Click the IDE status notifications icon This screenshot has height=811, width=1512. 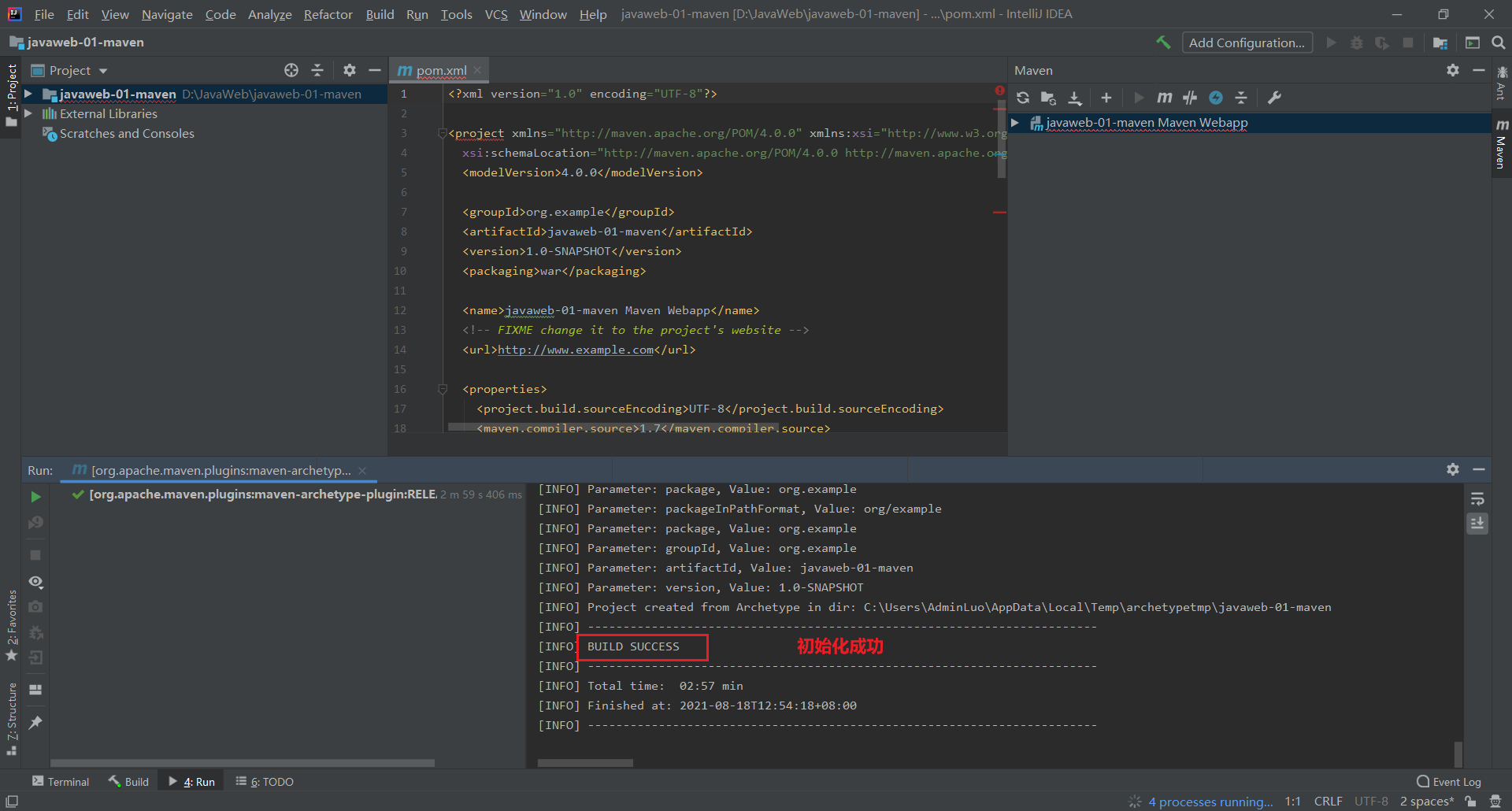click(x=1495, y=802)
